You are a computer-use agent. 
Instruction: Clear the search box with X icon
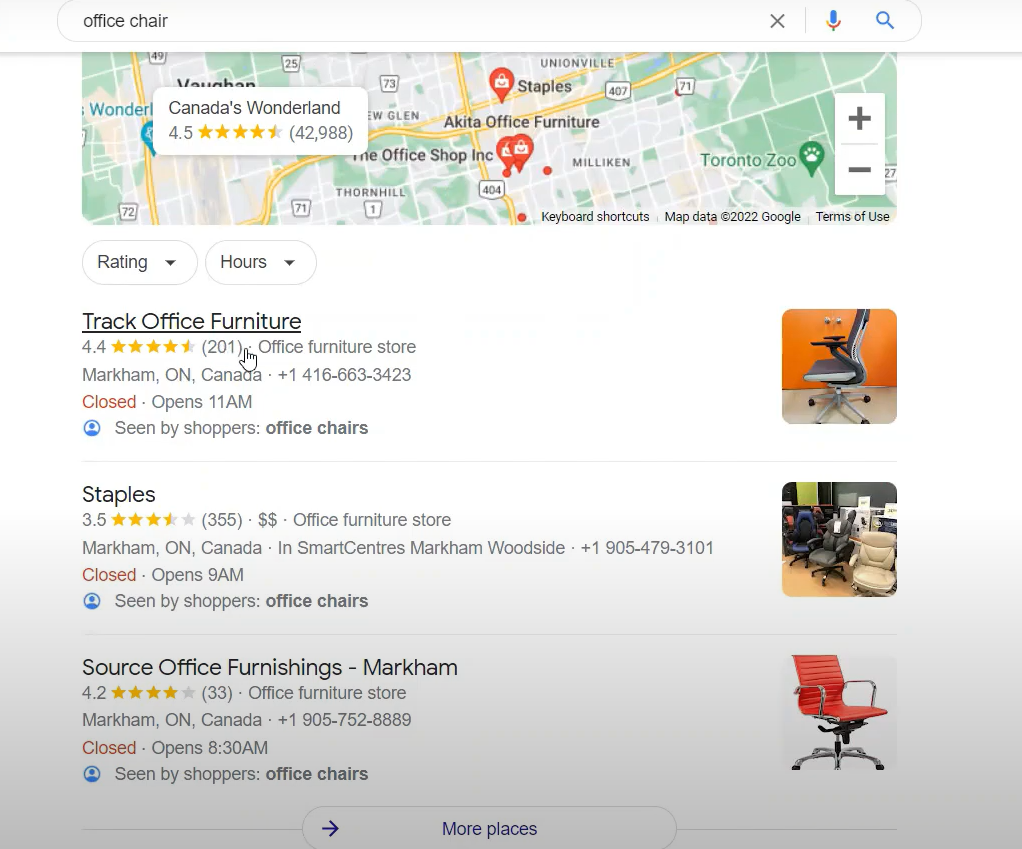tap(777, 21)
